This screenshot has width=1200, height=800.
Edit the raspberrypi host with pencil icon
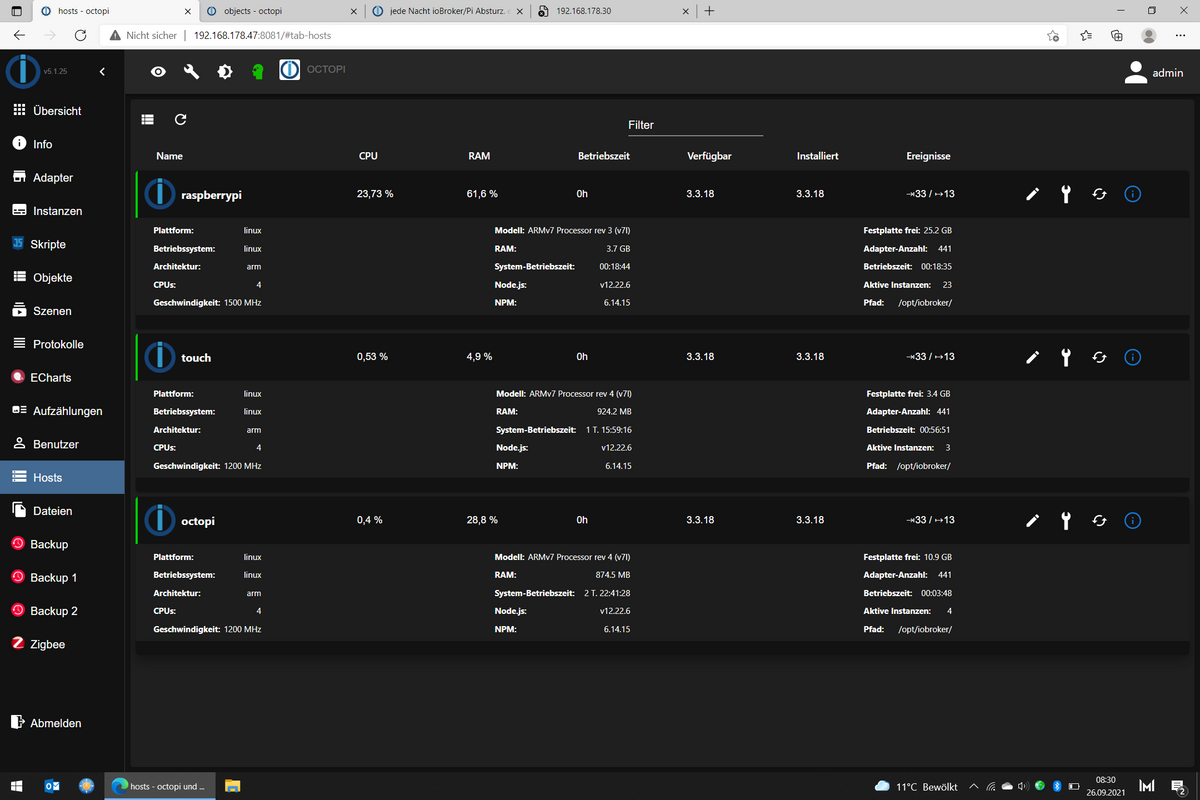click(1033, 194)
